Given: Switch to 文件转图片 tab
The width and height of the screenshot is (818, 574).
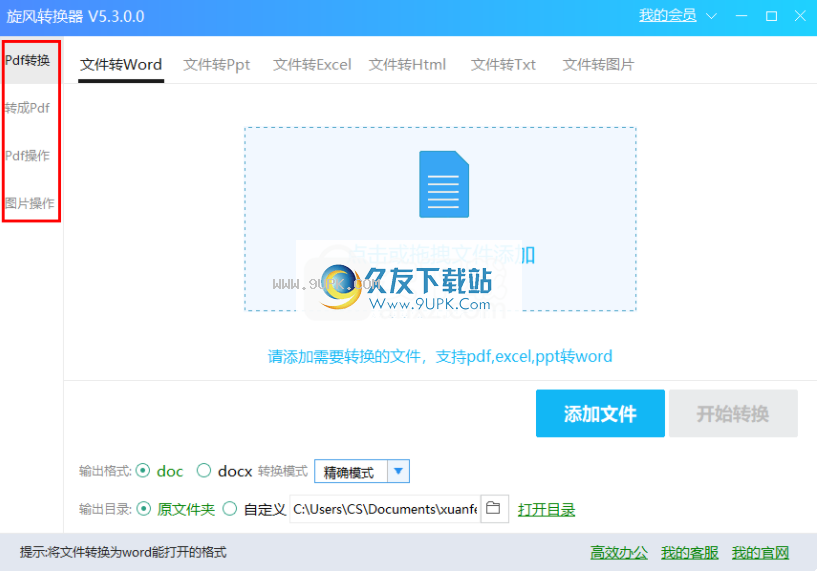Looking at the screenshot, I should pyautogui.click(x=598, y=65).
